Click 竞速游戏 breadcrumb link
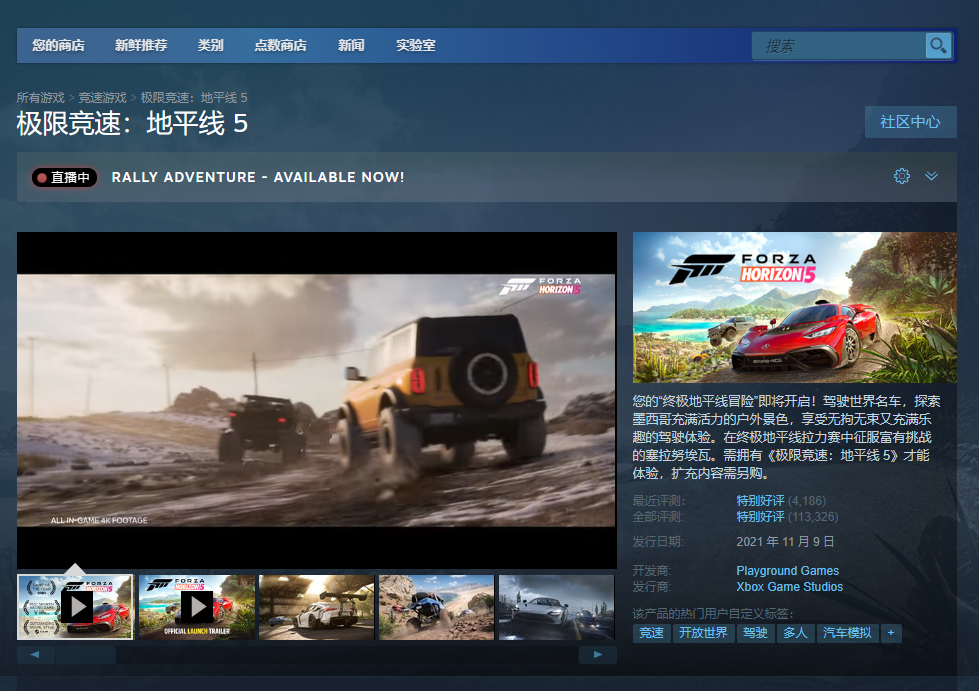The image size is (979, 691). 102,98
